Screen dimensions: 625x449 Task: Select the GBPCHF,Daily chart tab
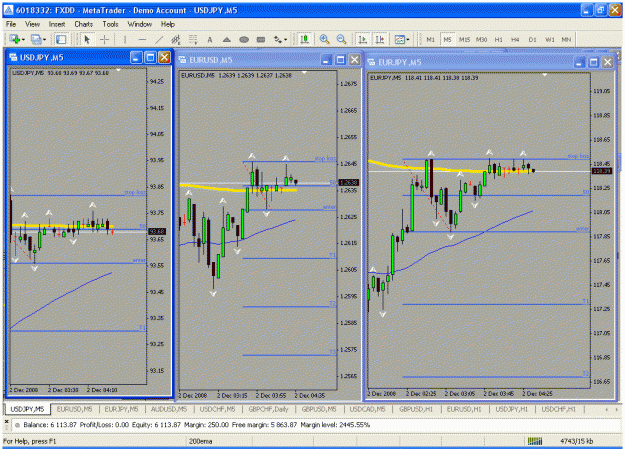[x=268, y=409]
